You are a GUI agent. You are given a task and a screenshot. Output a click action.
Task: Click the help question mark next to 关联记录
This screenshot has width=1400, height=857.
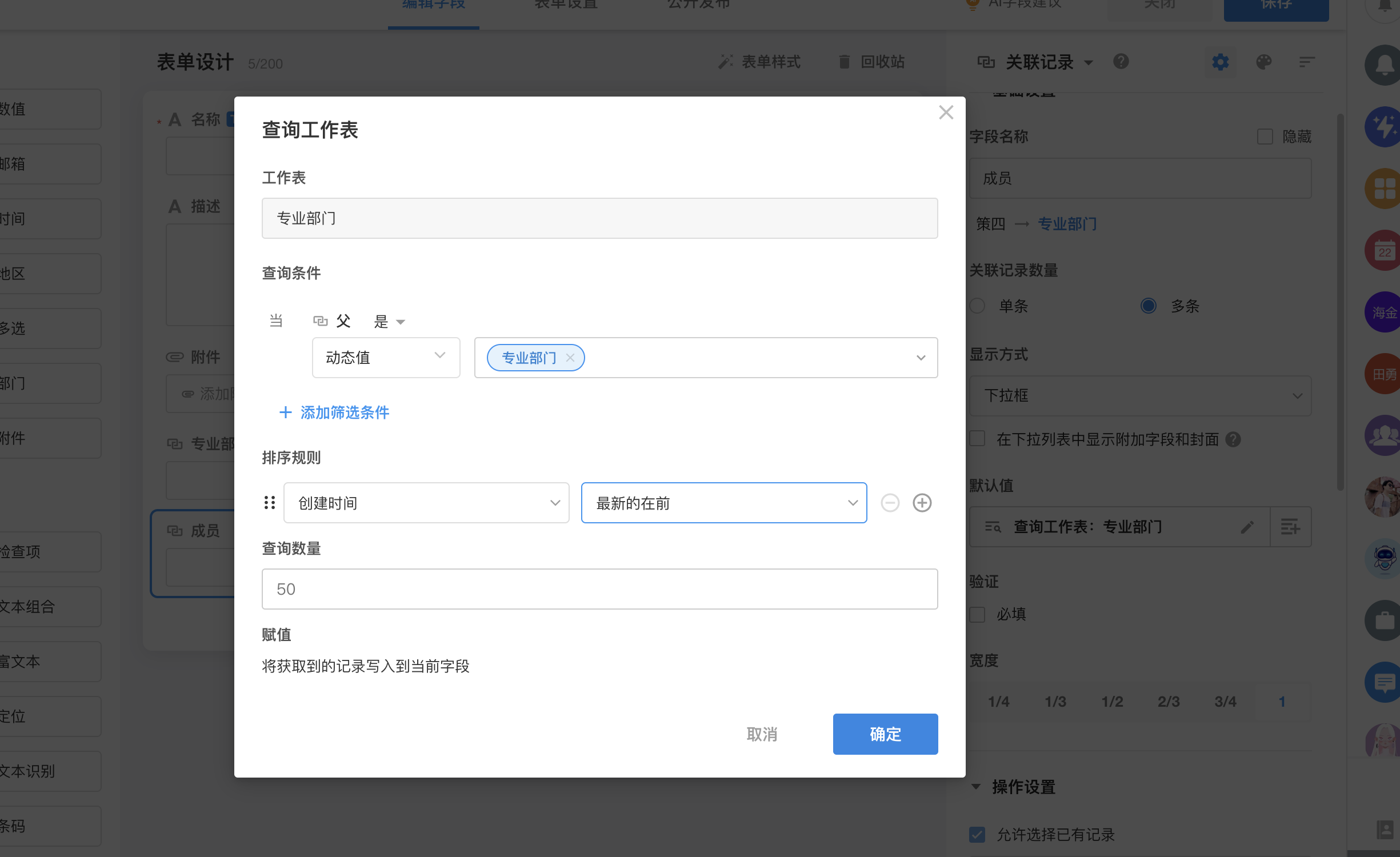coord(1121,61)
